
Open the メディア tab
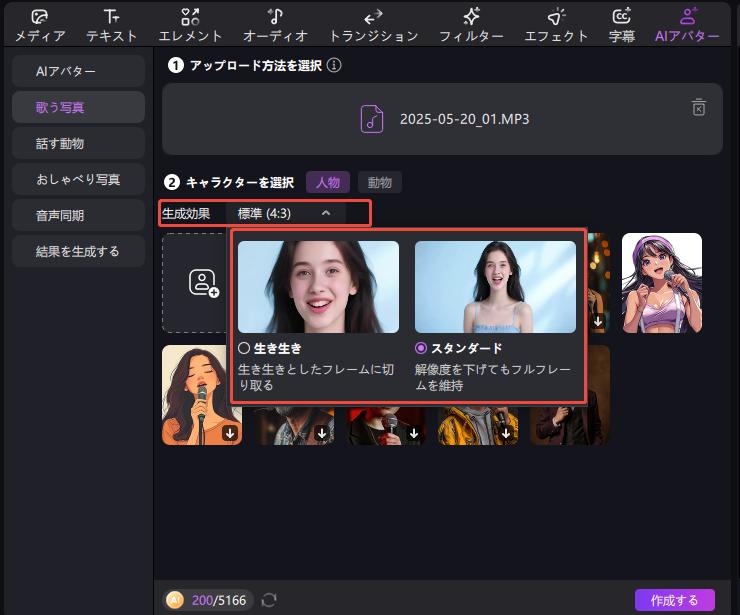point(40,25)
